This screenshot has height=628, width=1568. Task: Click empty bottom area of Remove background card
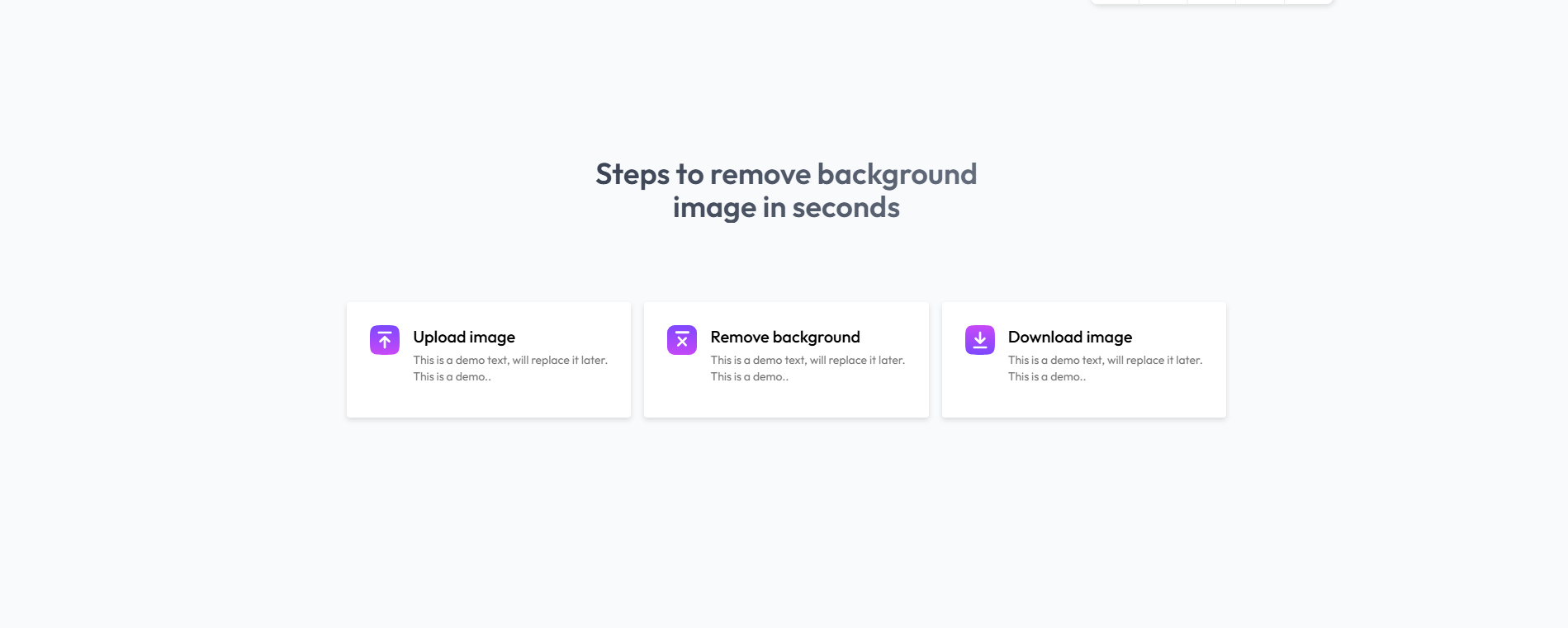coord(785,401)
